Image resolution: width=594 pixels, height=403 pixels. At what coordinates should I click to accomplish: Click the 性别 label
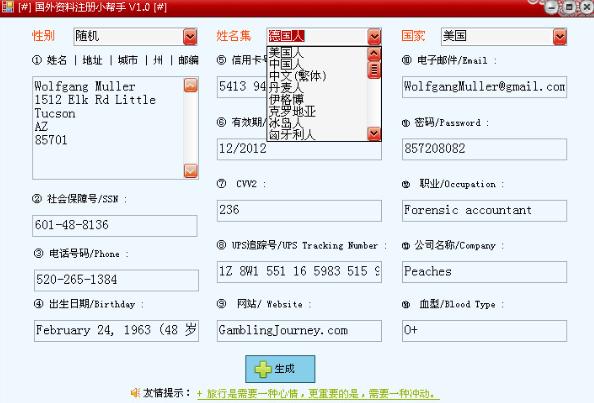pos(44,36)
